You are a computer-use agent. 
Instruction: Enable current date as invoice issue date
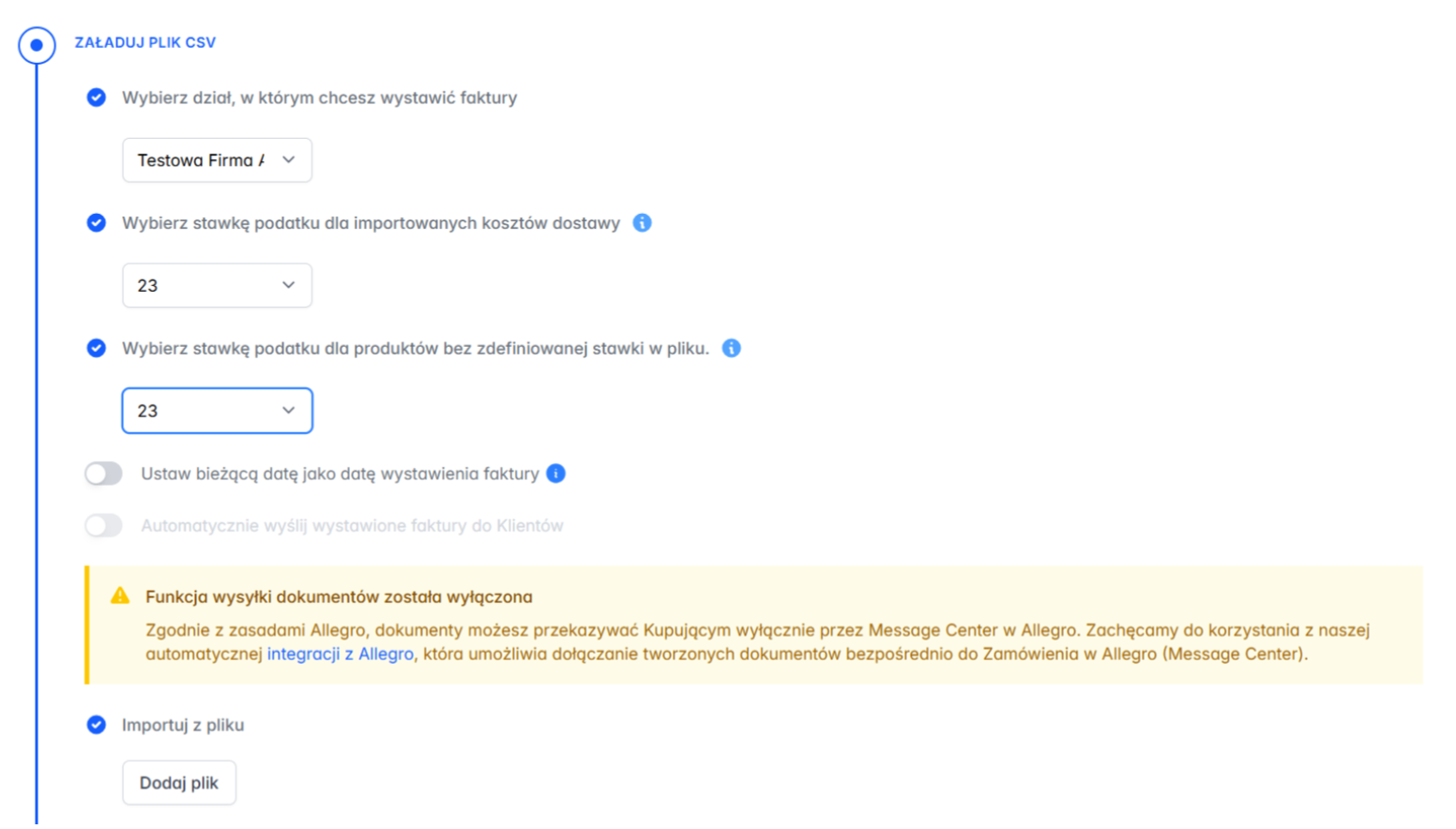(x=104, y=474)
